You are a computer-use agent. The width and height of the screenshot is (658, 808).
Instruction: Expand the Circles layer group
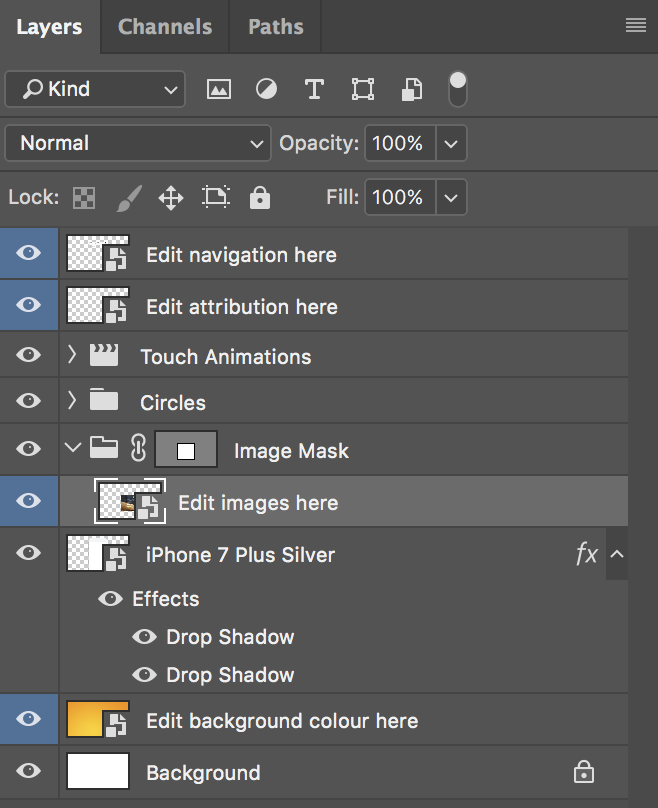pos(71,402)
